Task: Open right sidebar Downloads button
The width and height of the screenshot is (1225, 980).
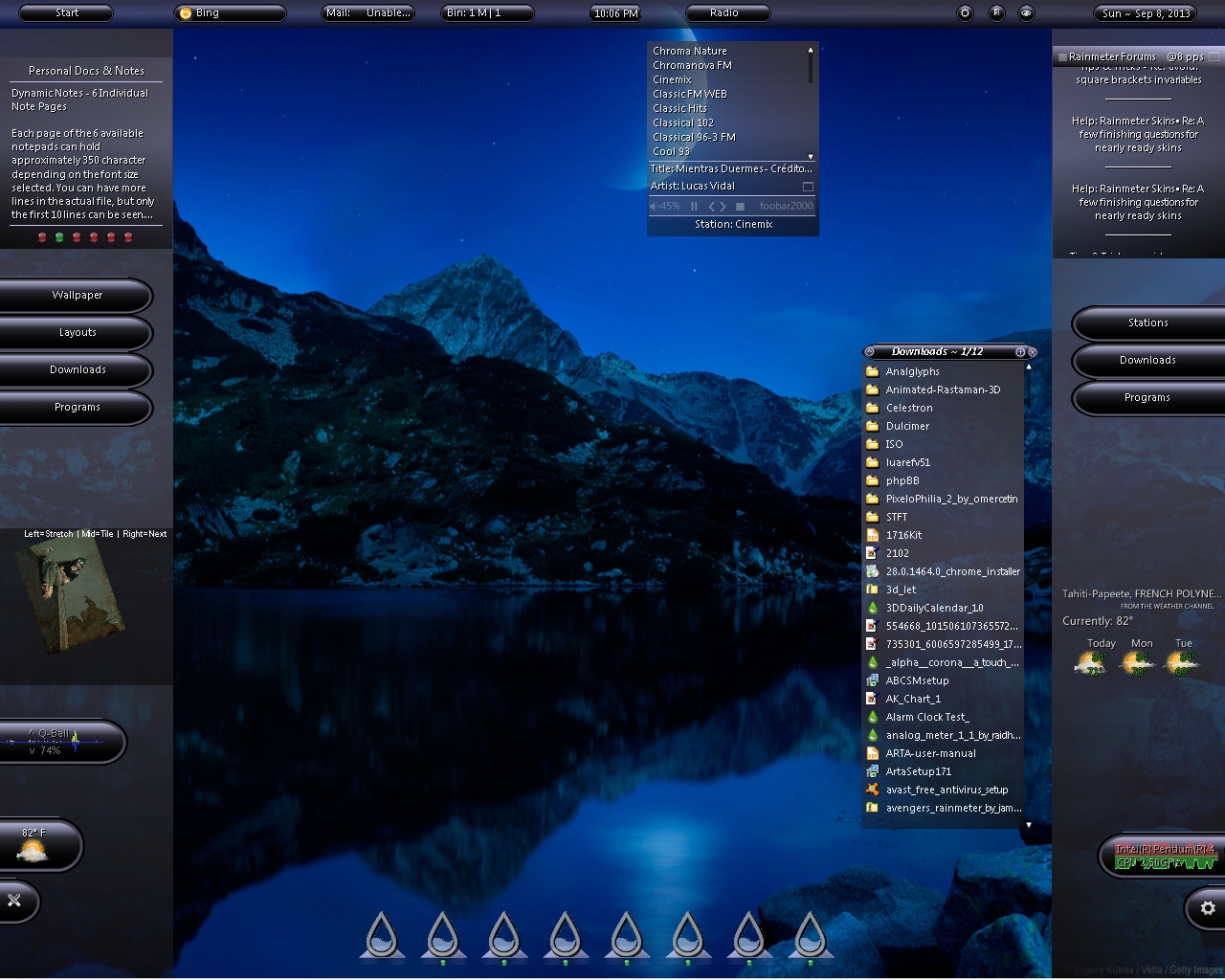Action: coord(1148,361)
